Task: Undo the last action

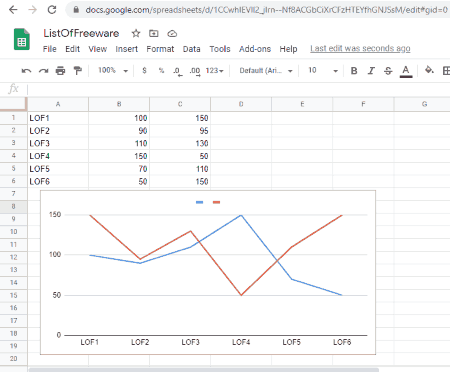Action: (26, 71)
